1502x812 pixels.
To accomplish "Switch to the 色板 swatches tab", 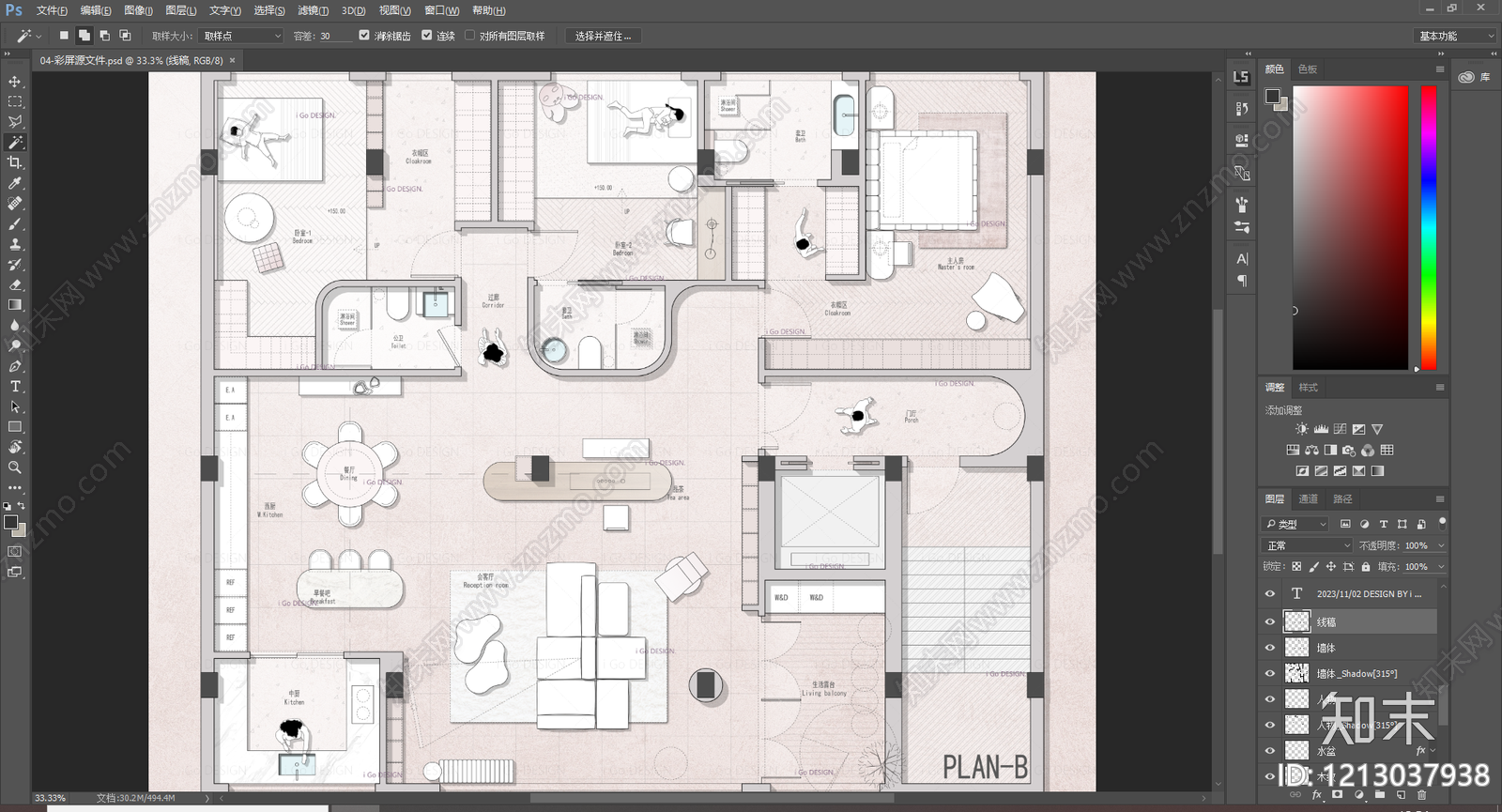I will (x=1308, y=69).
